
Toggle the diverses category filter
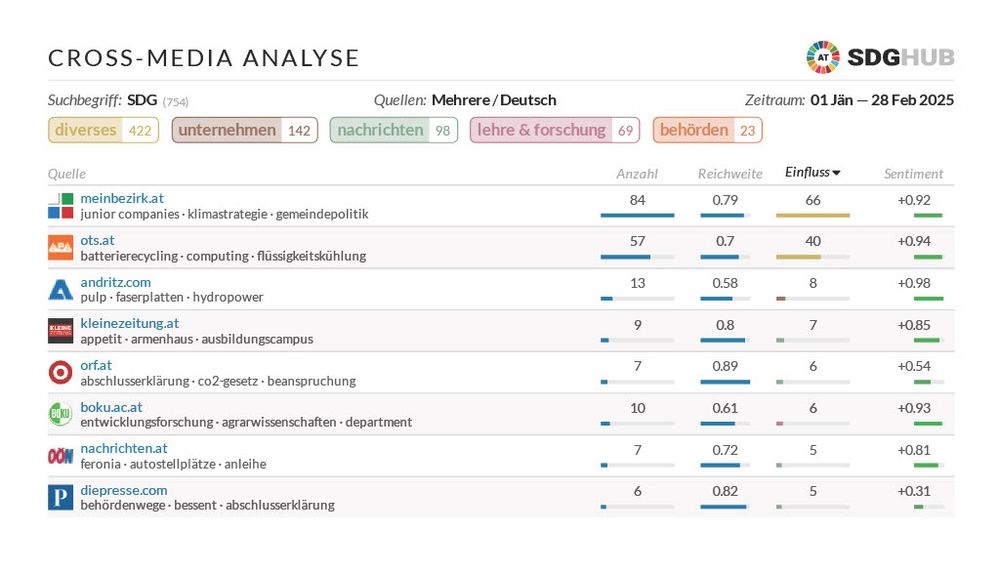[x=103, y=130]
